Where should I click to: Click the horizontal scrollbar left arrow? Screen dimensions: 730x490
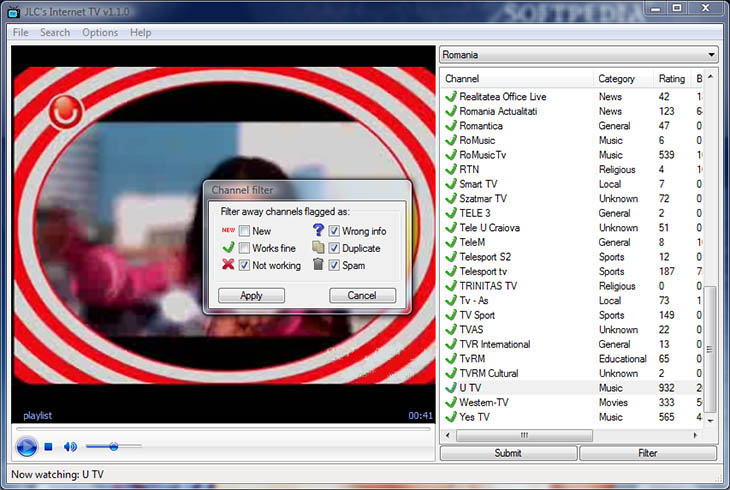tap(448, 436)
